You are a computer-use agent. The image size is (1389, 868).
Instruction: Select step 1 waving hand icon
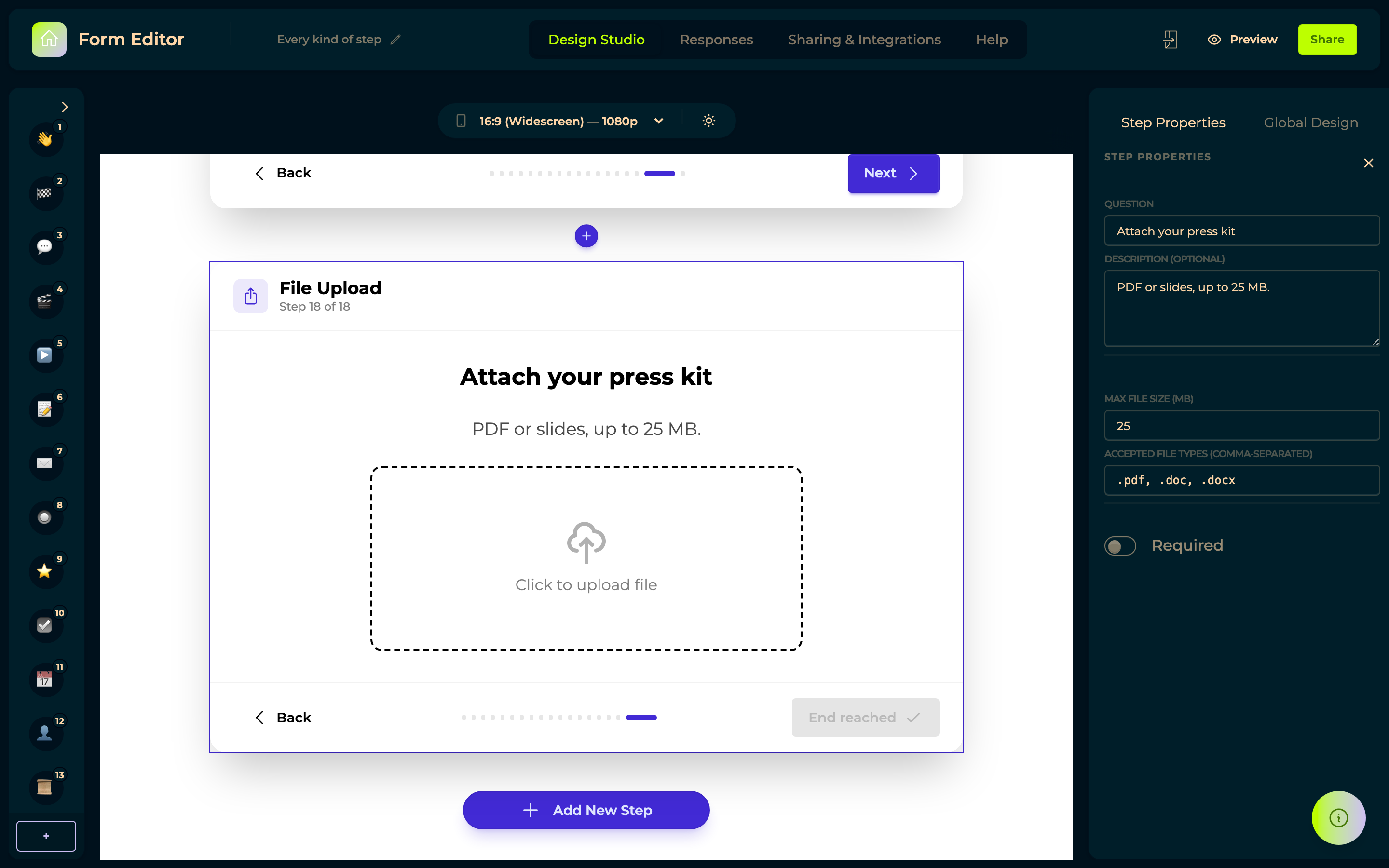point(45,139)
